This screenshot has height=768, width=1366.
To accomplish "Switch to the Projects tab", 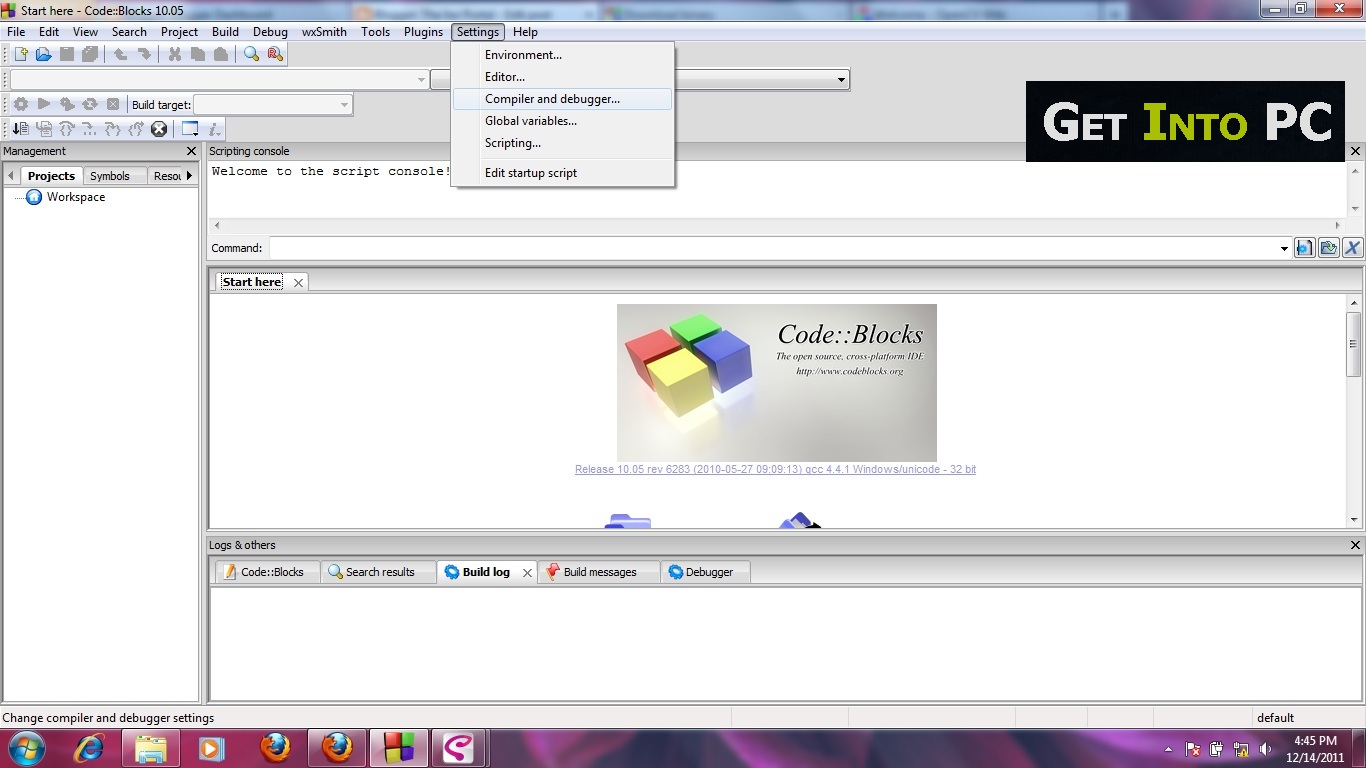I will 51,176.
